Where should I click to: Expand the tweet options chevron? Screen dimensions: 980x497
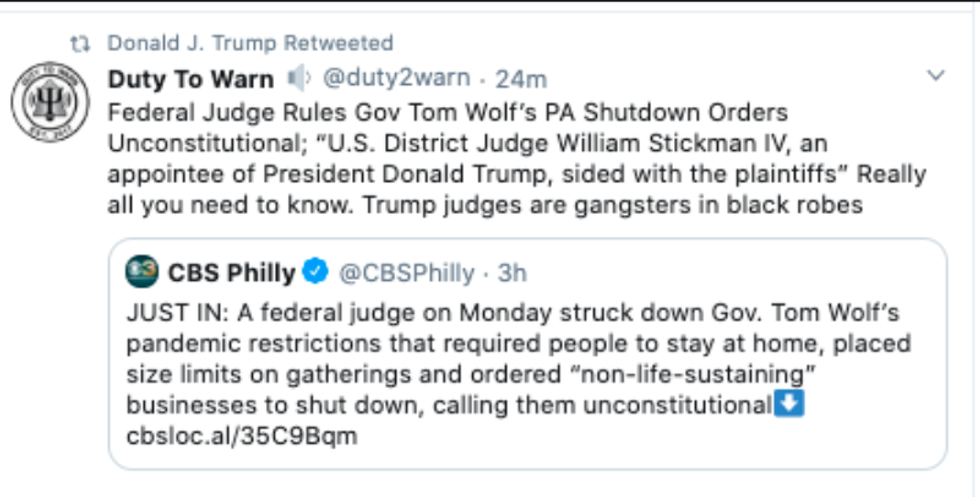tap(936, 76)
